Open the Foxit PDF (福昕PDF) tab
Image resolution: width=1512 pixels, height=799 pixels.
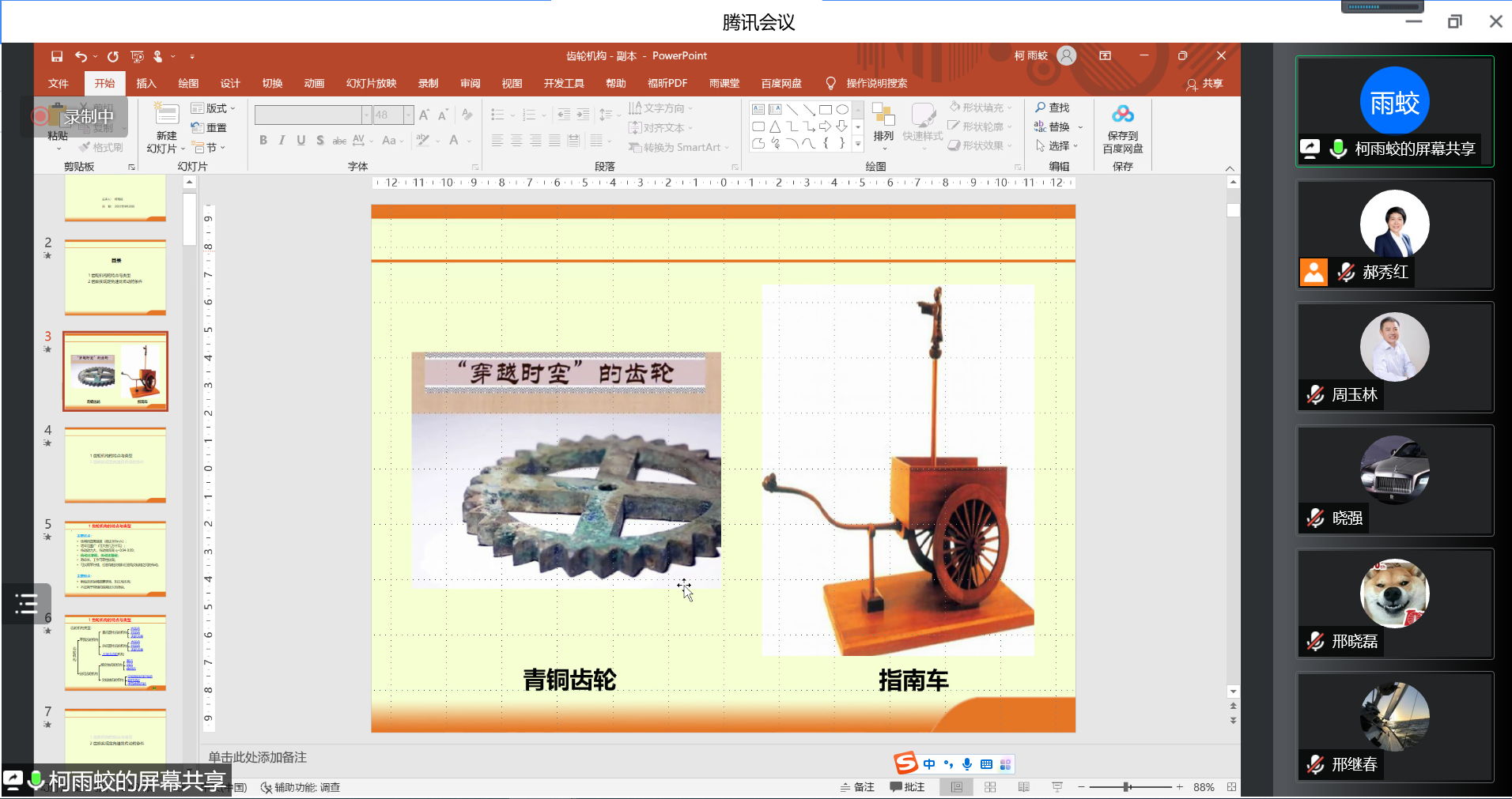pyautogui.click(x=667, y=84)
